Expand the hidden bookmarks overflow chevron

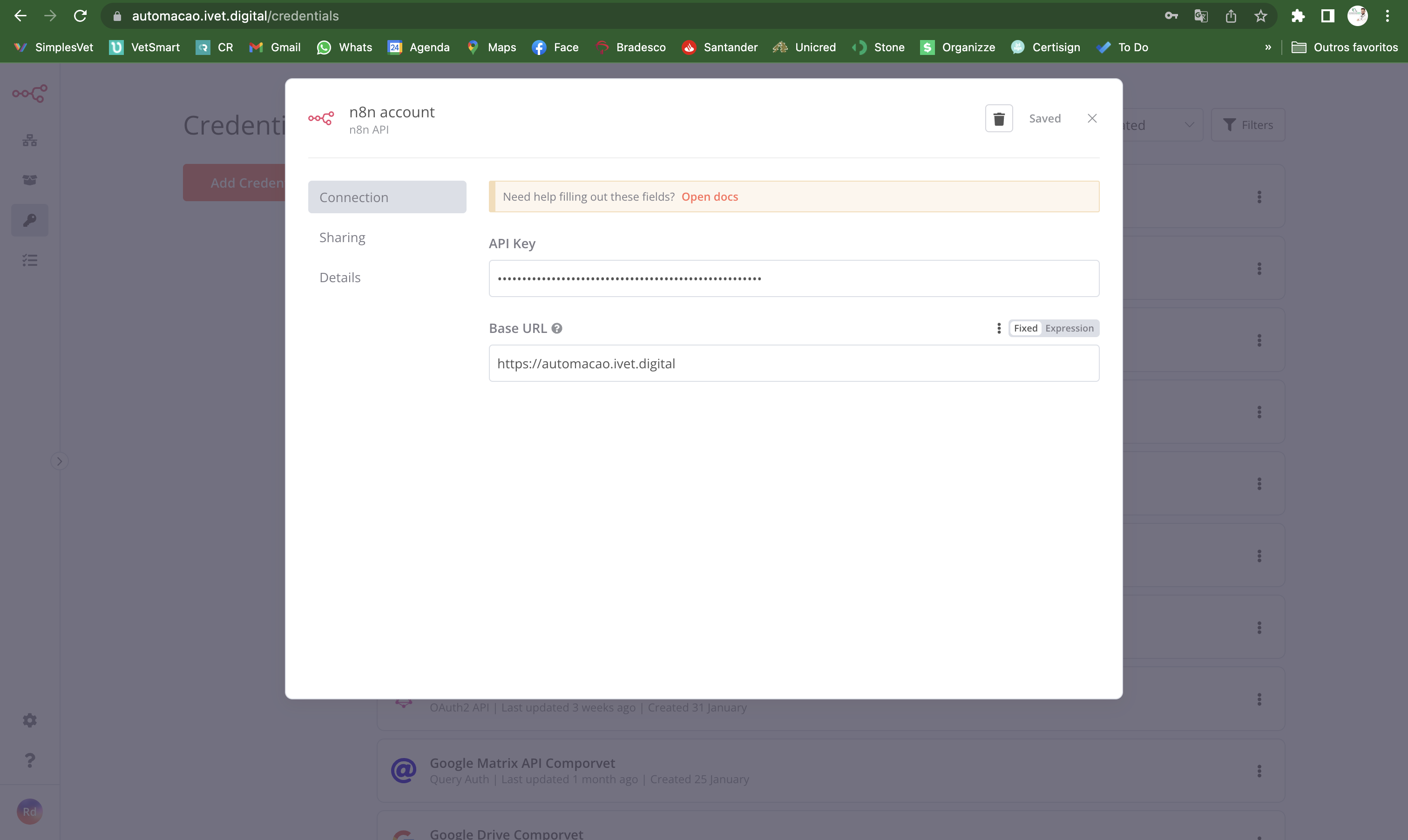click(1268, 47)
